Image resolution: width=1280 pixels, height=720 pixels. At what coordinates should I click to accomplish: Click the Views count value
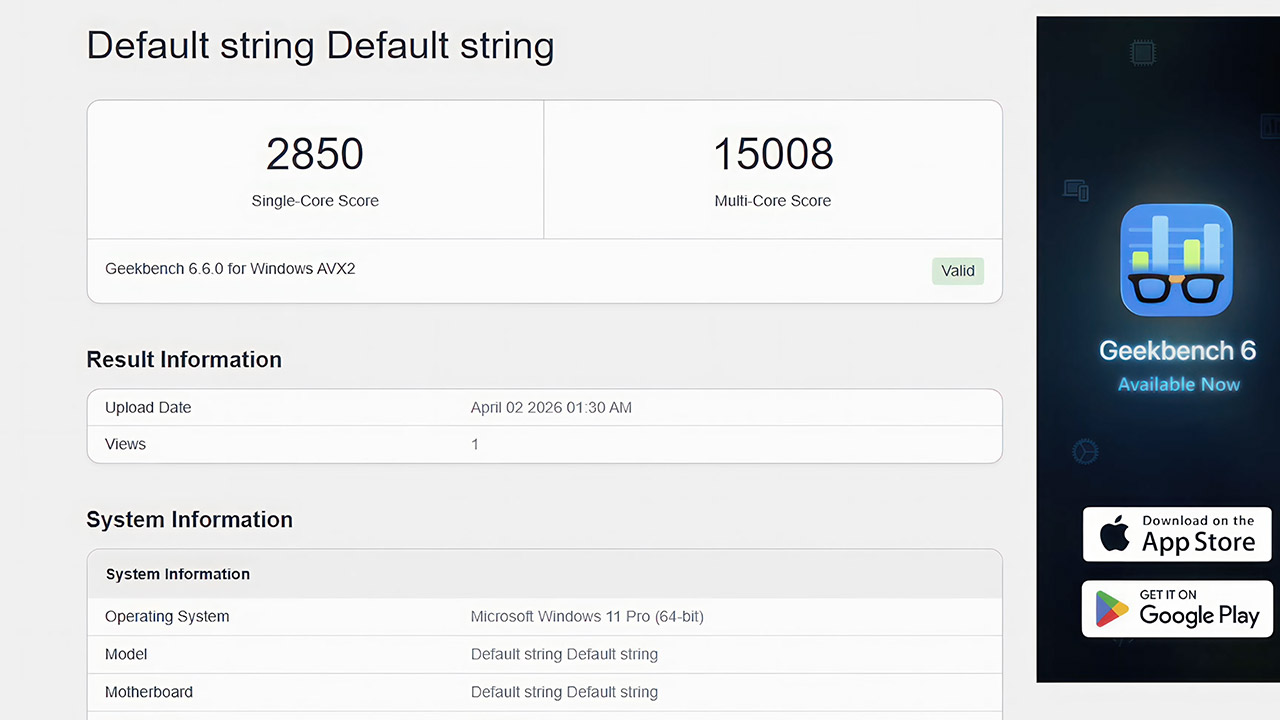(475, 444)
